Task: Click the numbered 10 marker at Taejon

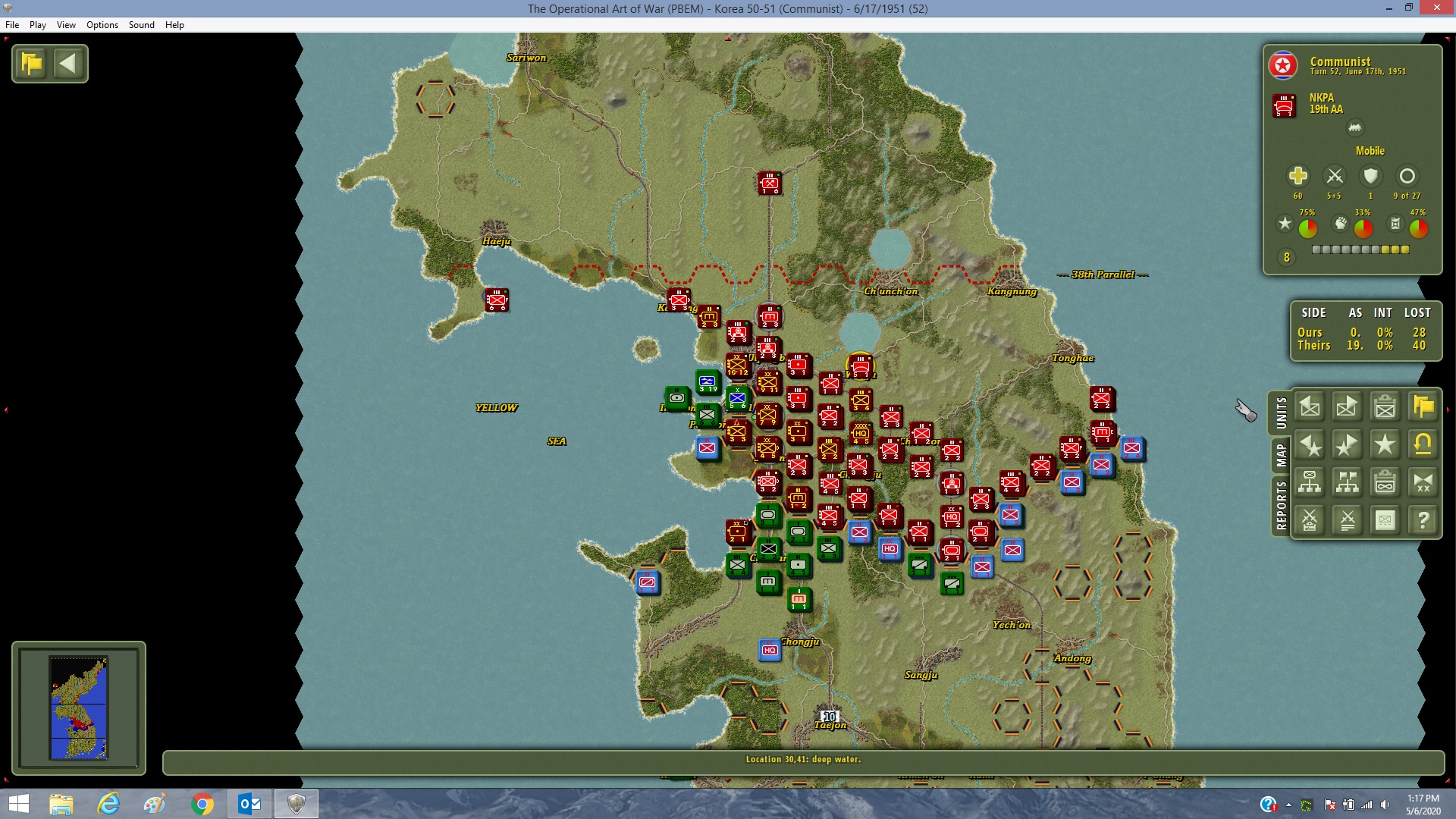Action: [830, 716]
